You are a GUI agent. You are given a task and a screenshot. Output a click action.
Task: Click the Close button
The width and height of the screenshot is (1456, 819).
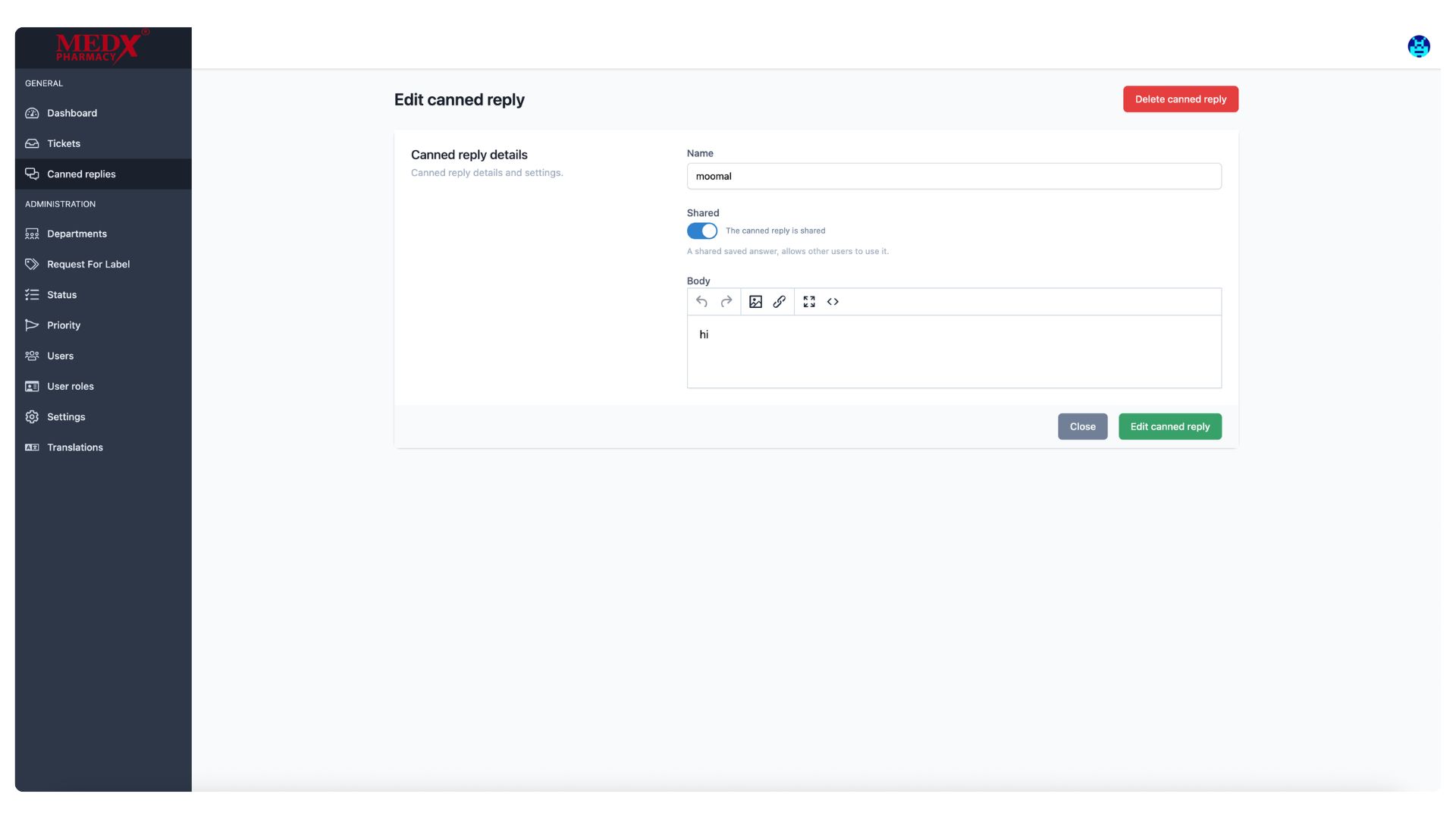[x=1082, y=426]
